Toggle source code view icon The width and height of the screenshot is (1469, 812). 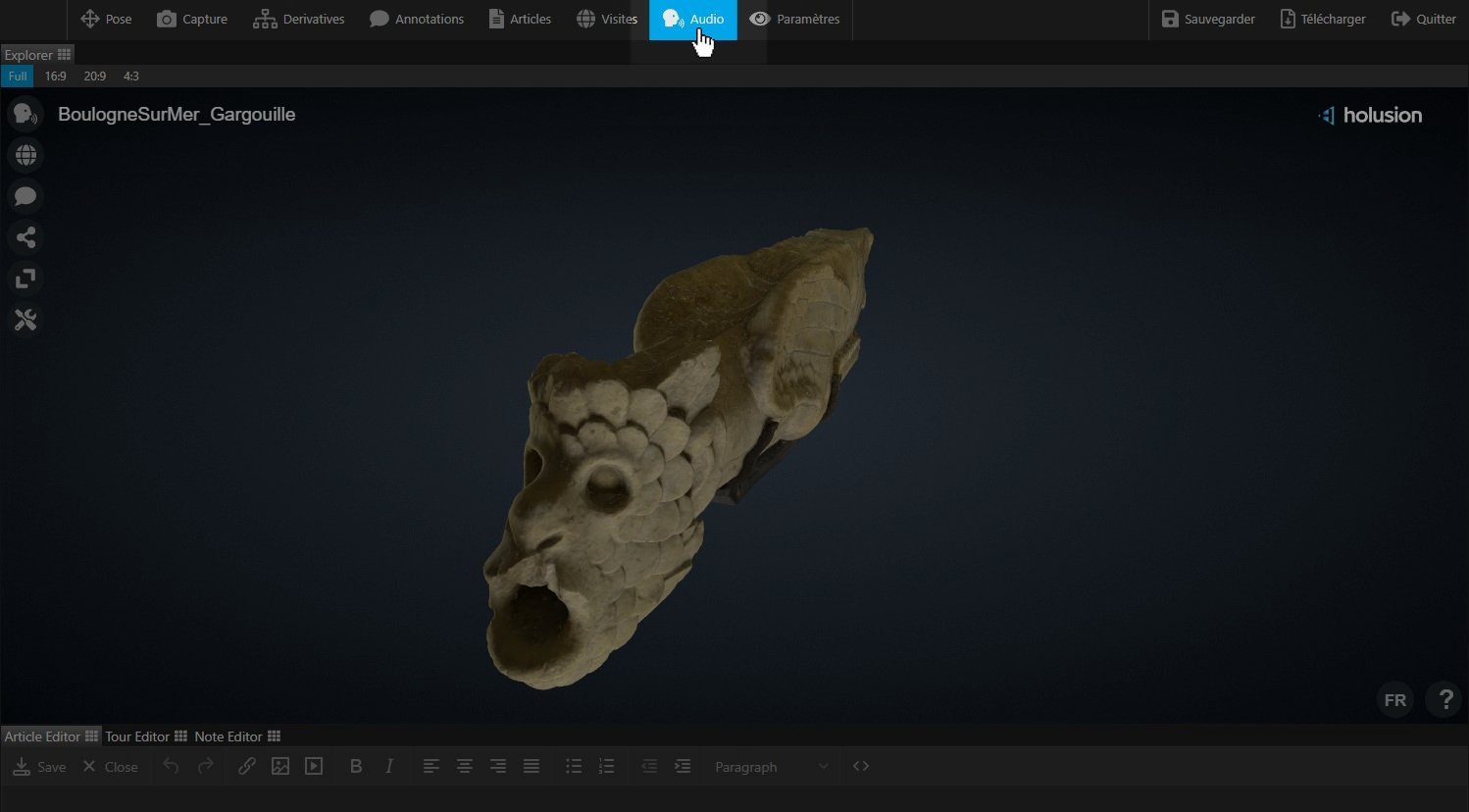coord(861,767)
